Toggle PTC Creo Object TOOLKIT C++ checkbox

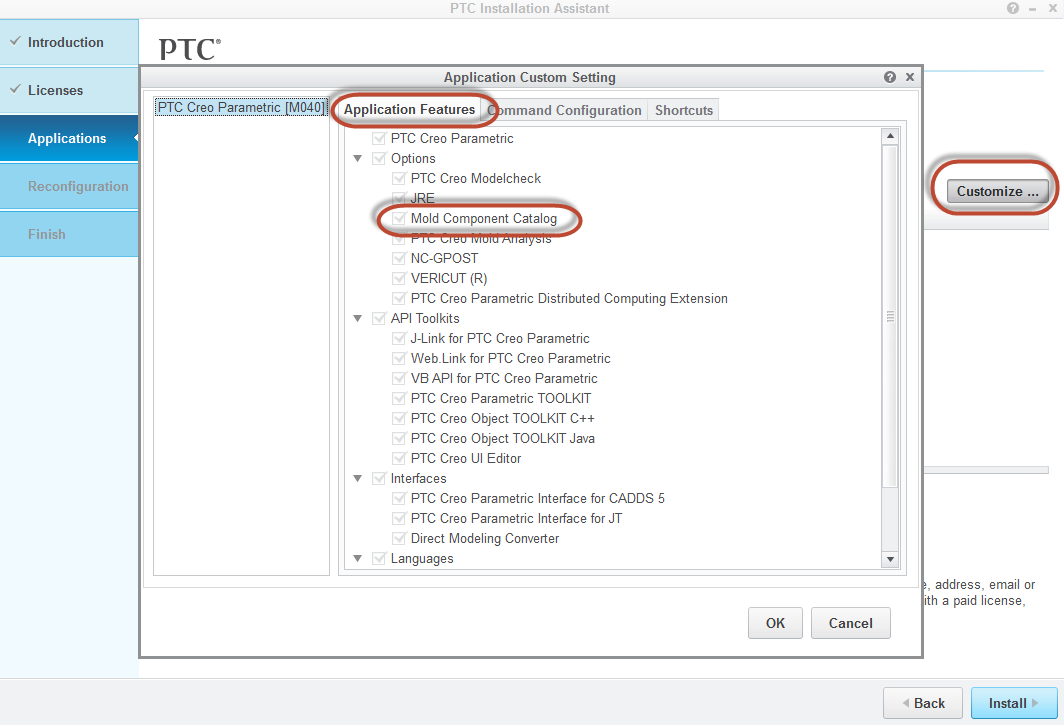tap(399, 419)
